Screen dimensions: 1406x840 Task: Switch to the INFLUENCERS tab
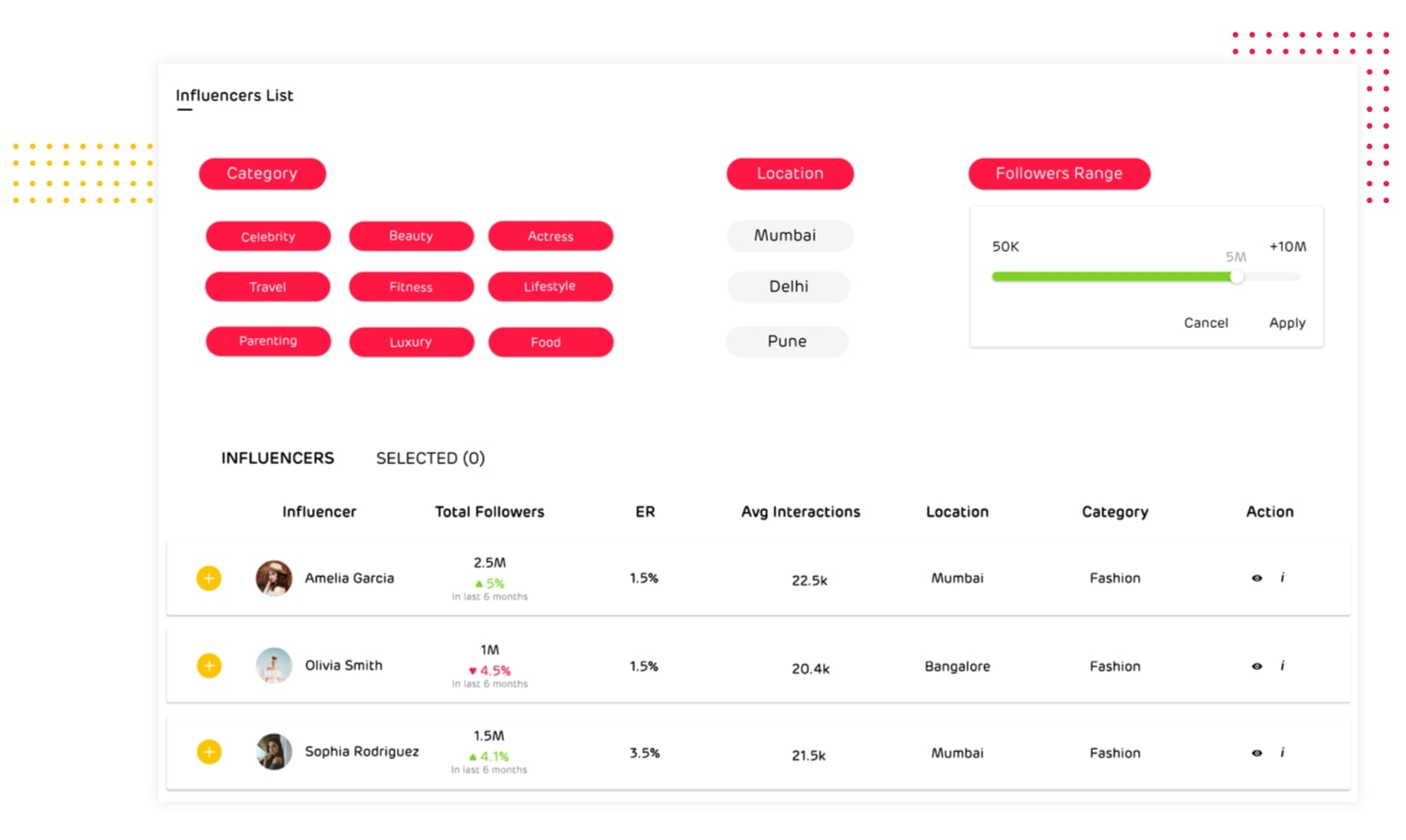[277, 458]
